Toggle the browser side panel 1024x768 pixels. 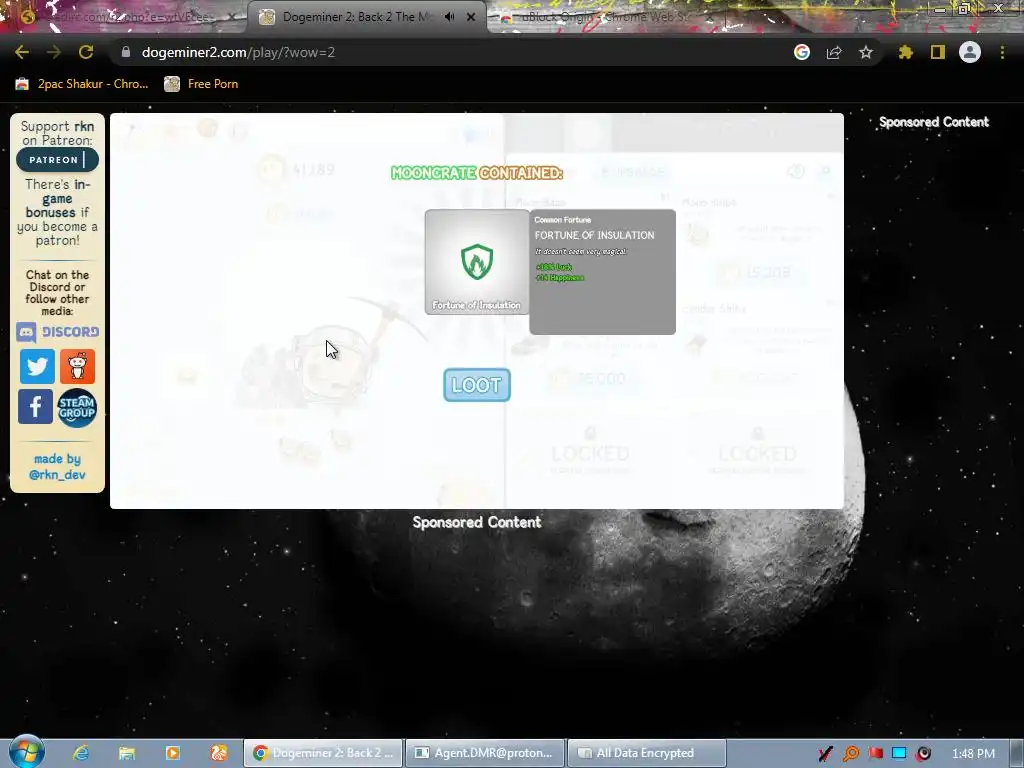[x=938, y=52]
